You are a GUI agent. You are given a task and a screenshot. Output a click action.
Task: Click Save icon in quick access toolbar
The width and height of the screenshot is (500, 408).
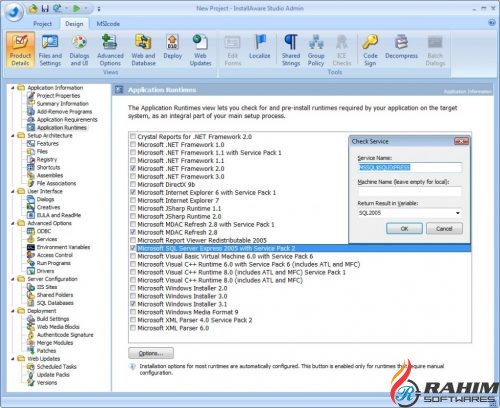[45, 9]
